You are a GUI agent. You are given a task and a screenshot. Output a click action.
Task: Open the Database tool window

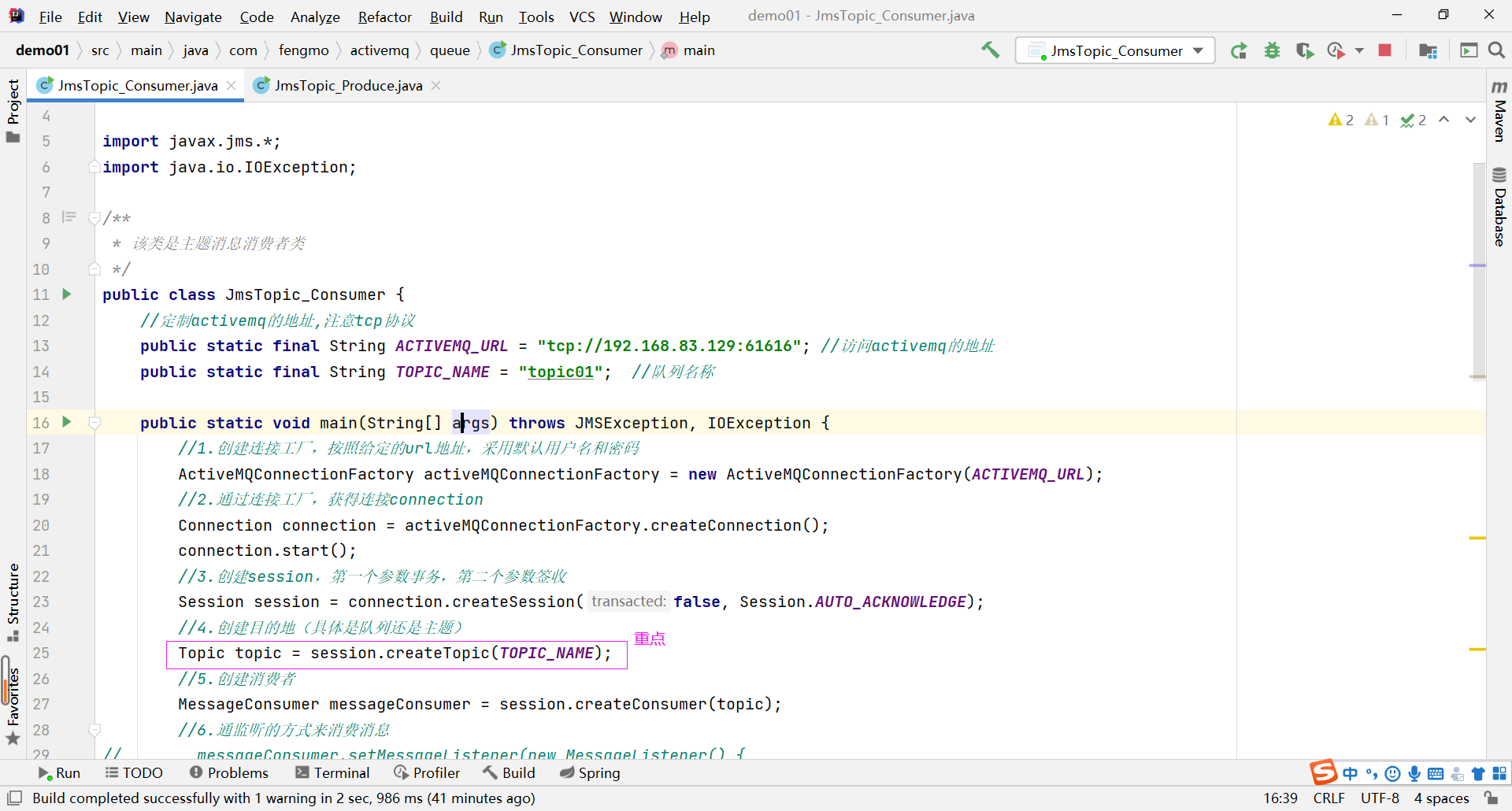tap(1499, 206)
